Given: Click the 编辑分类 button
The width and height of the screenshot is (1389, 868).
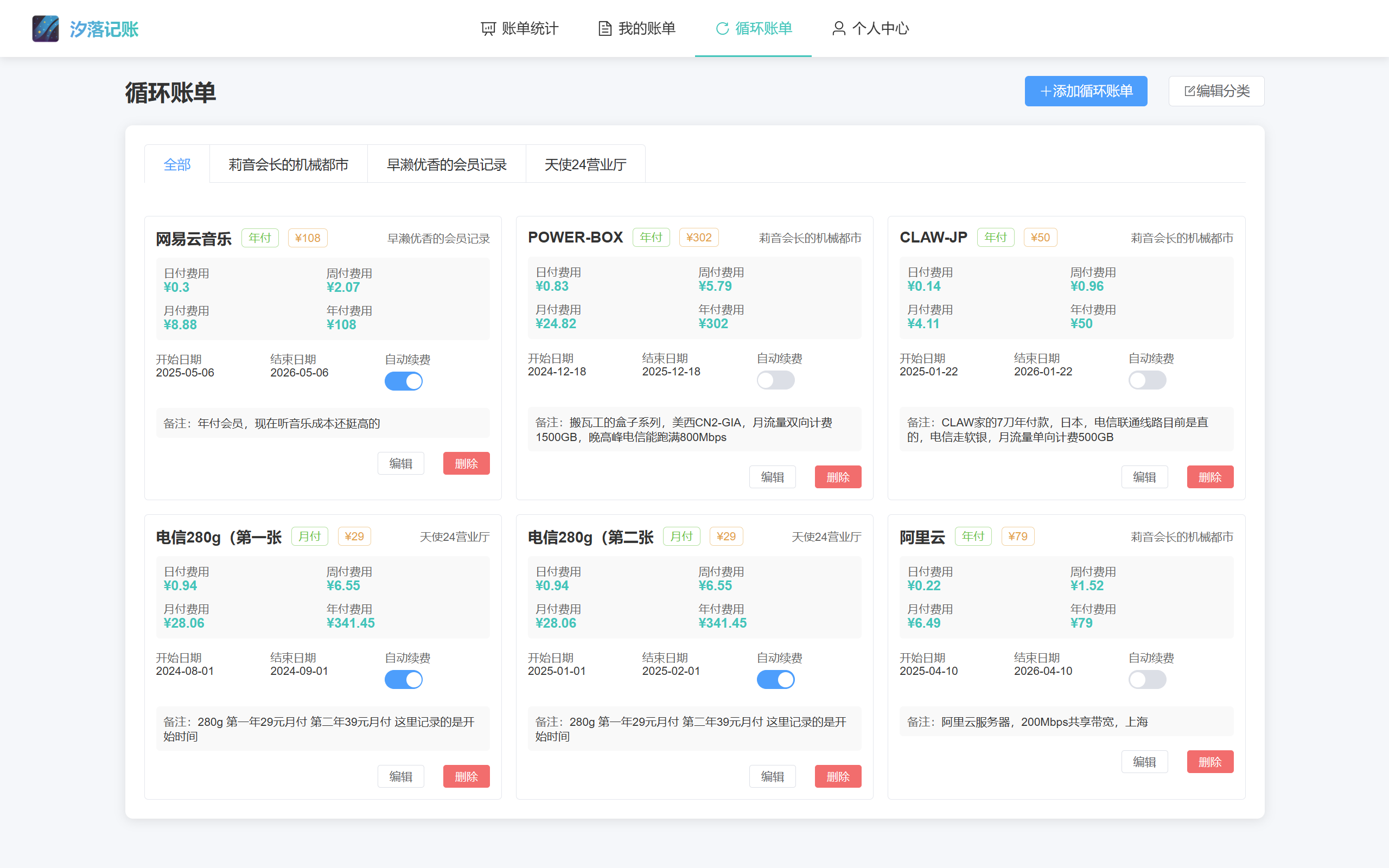Looking at the screenshot, I should click(x=1216, y=91).
